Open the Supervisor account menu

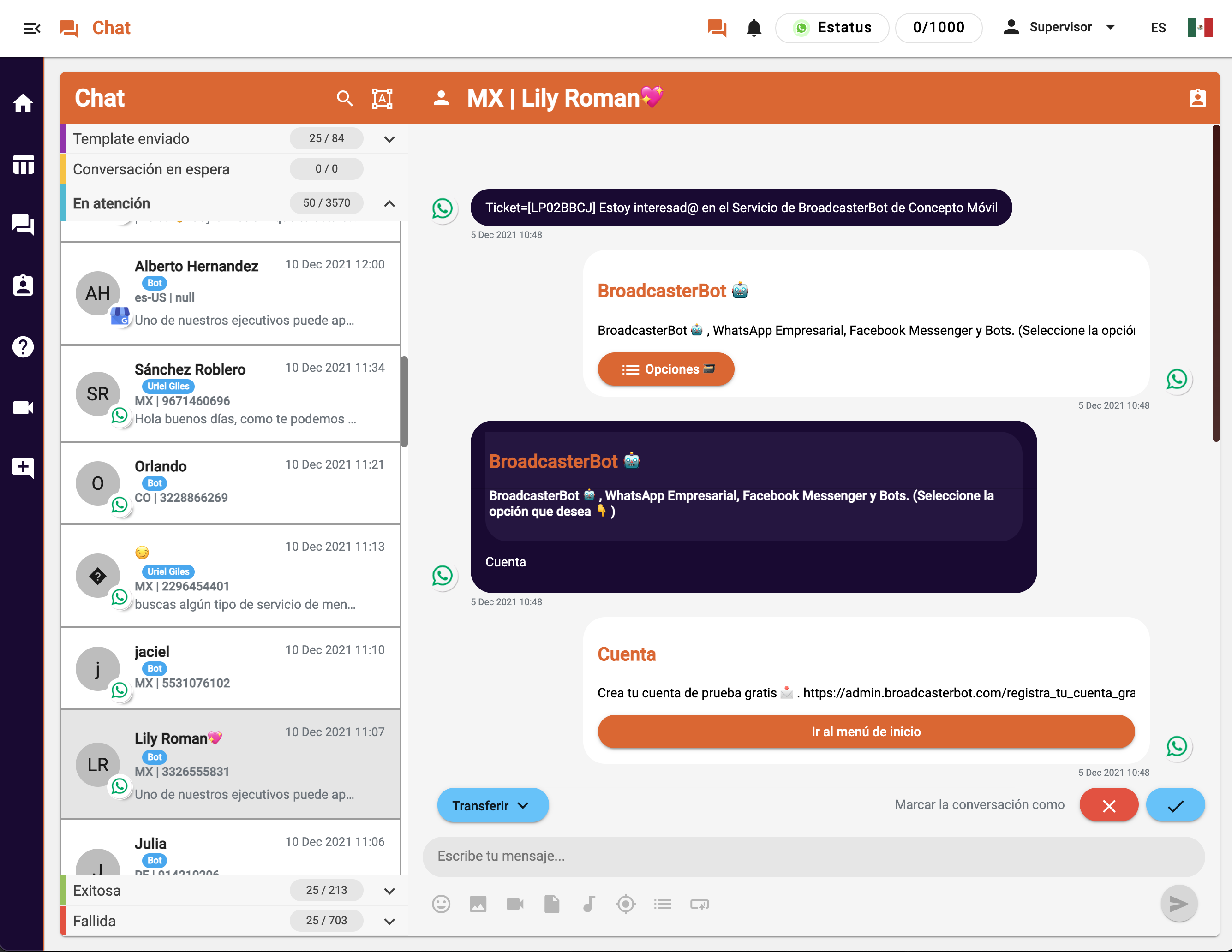1060,27
